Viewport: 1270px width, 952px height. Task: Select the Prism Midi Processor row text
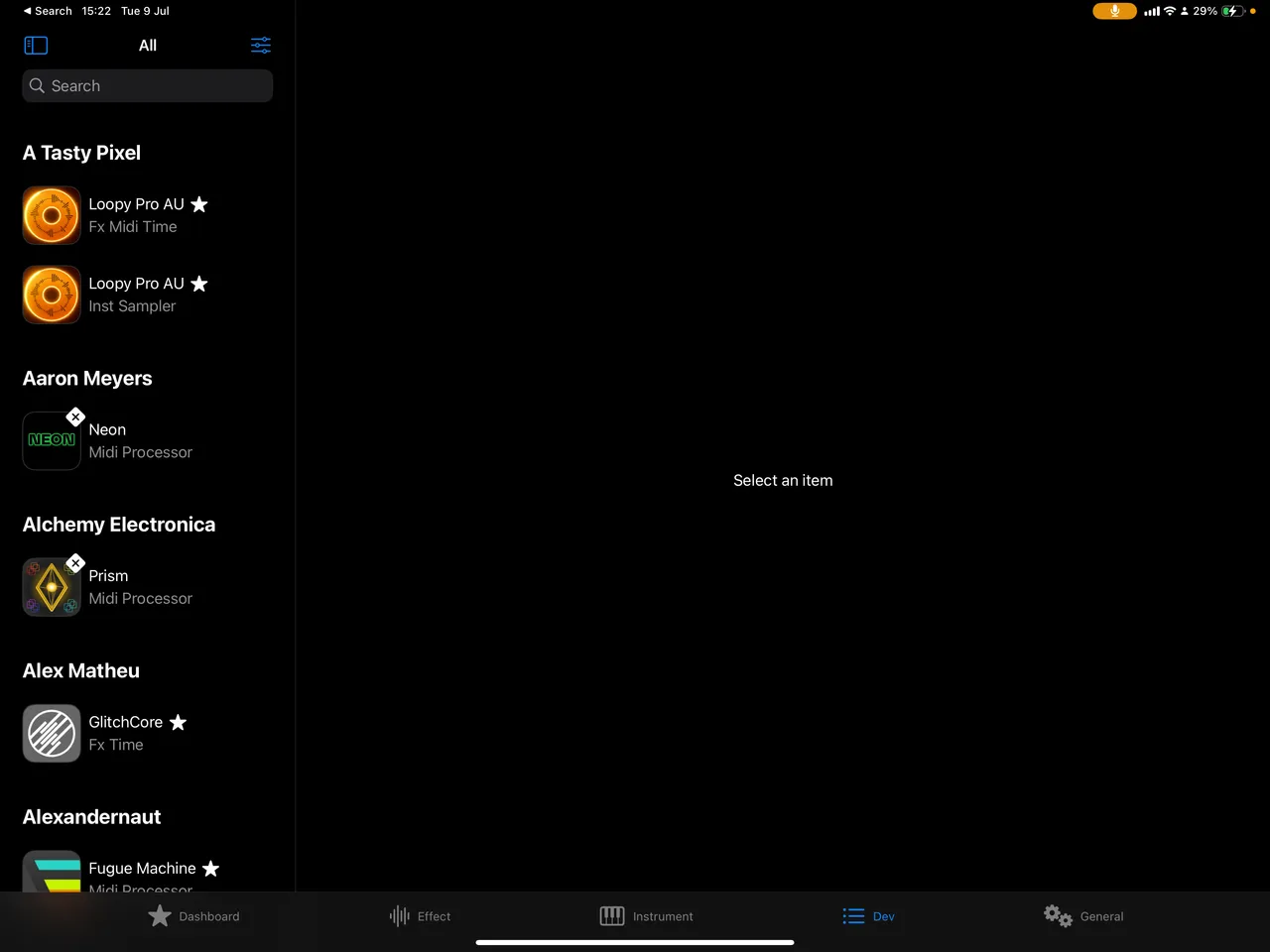point(140,587)
